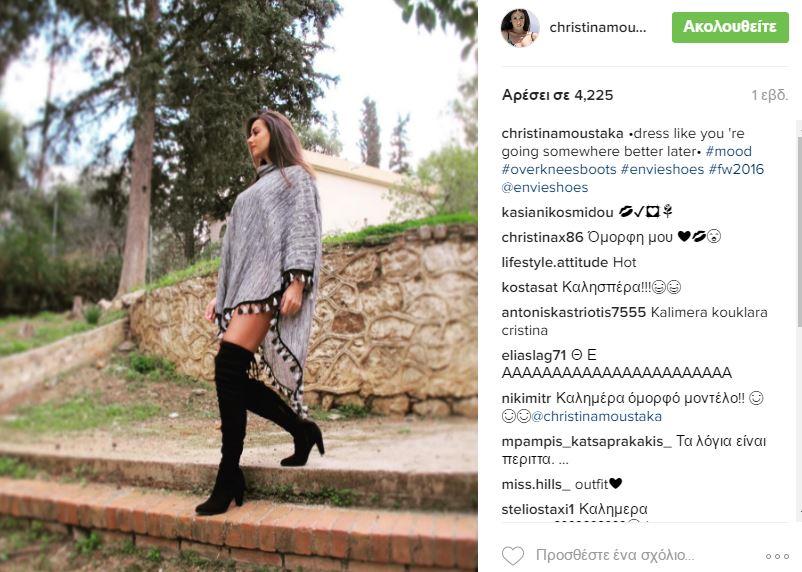Screen dimensions: 802x572
Task: Open the #overkneesboots hashtag
Action: (559, 169)
